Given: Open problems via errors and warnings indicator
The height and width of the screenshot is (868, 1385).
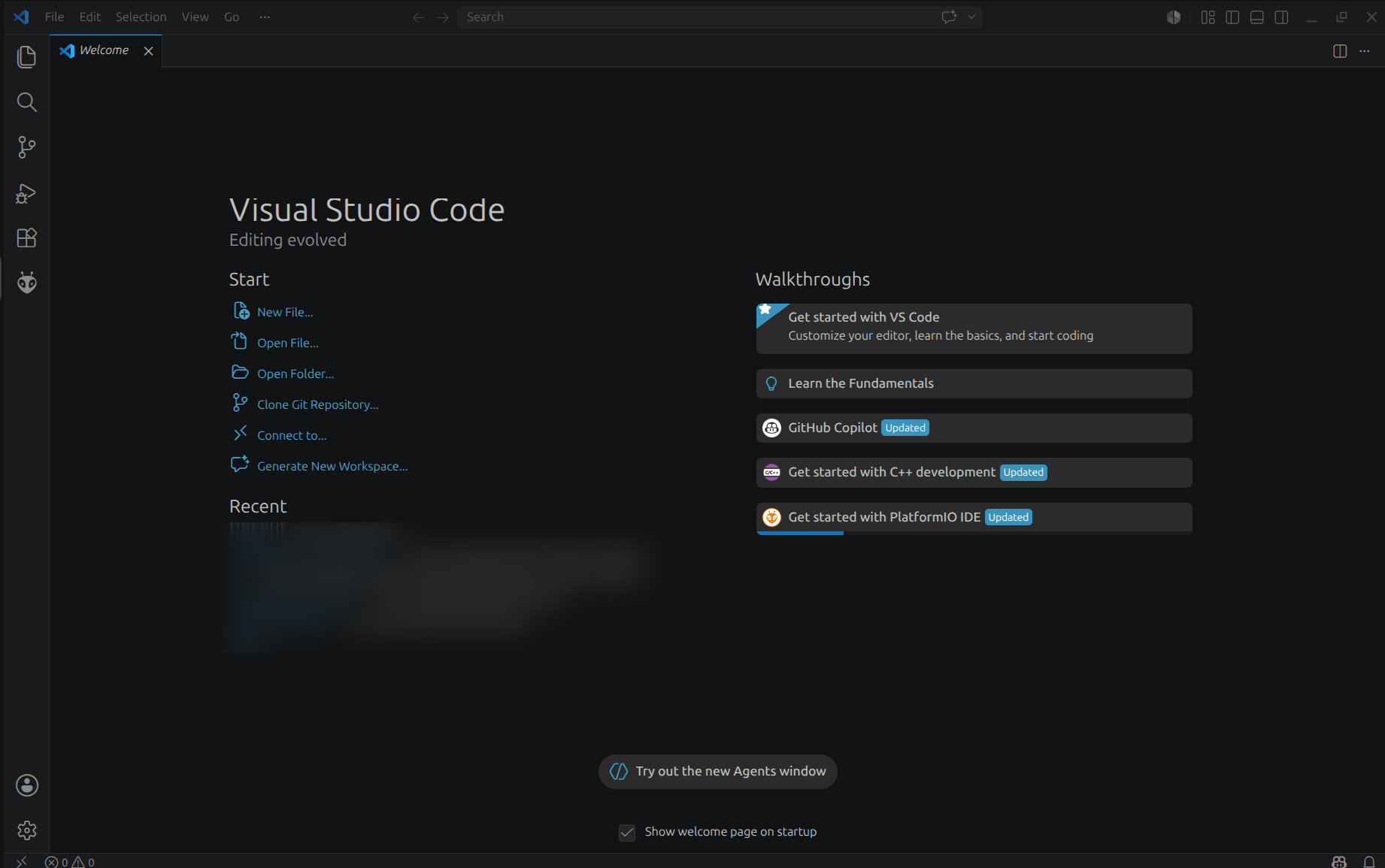Looking at the screenshot, I should coord(70,862).
